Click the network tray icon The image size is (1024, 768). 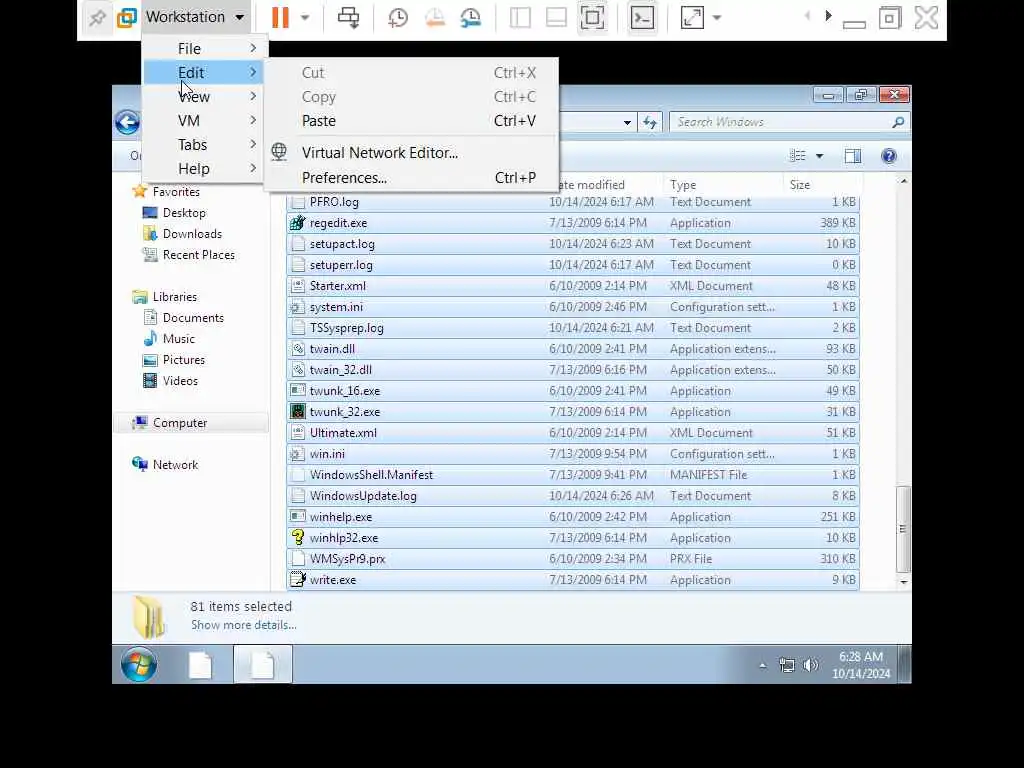tap(787, 665)
